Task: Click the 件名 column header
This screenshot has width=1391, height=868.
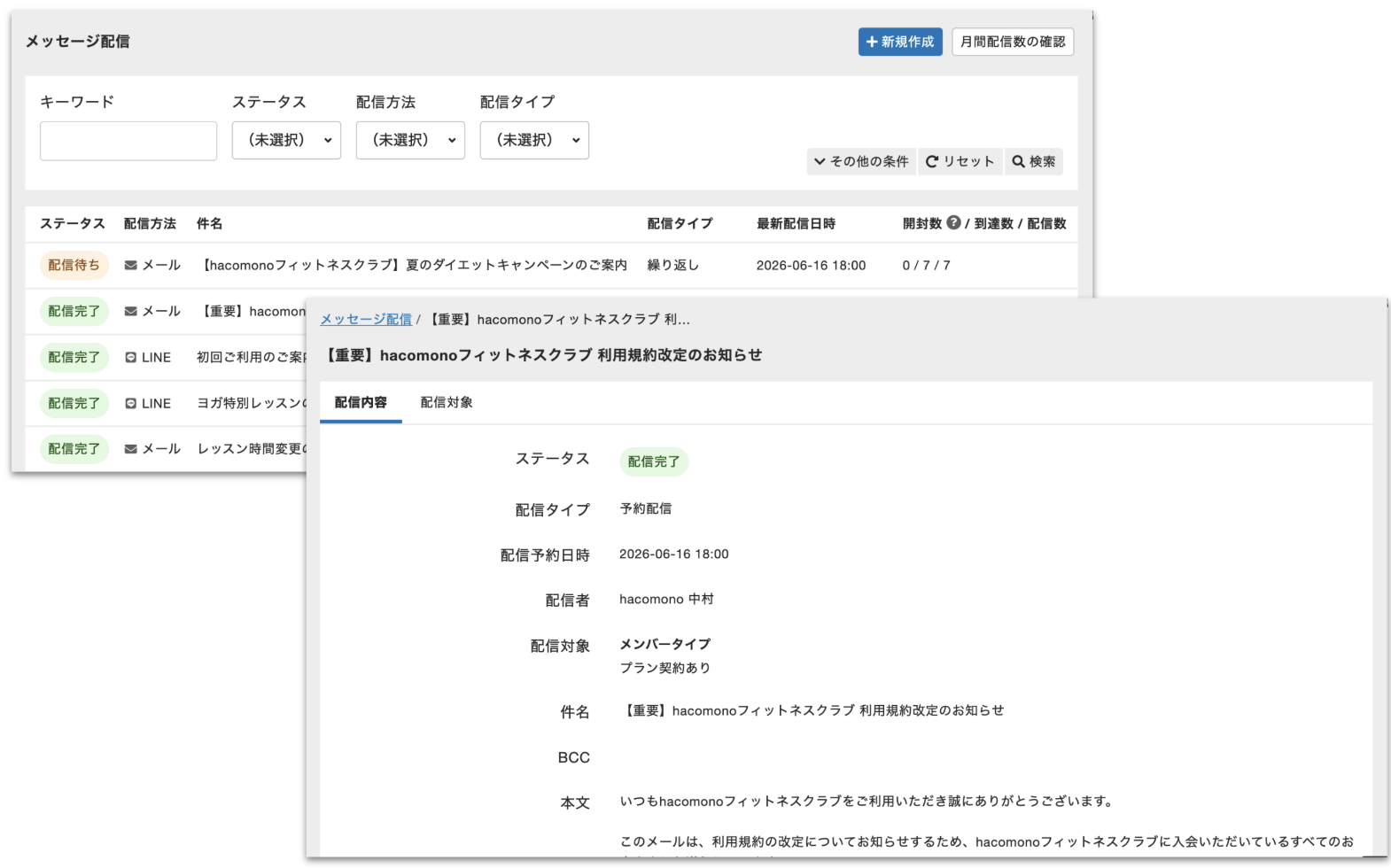Action: (210, 223)
